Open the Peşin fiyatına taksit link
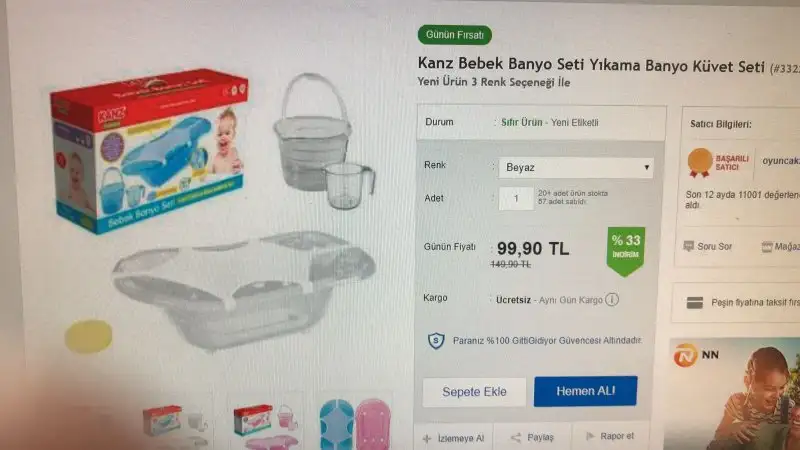 coord(755,303)
